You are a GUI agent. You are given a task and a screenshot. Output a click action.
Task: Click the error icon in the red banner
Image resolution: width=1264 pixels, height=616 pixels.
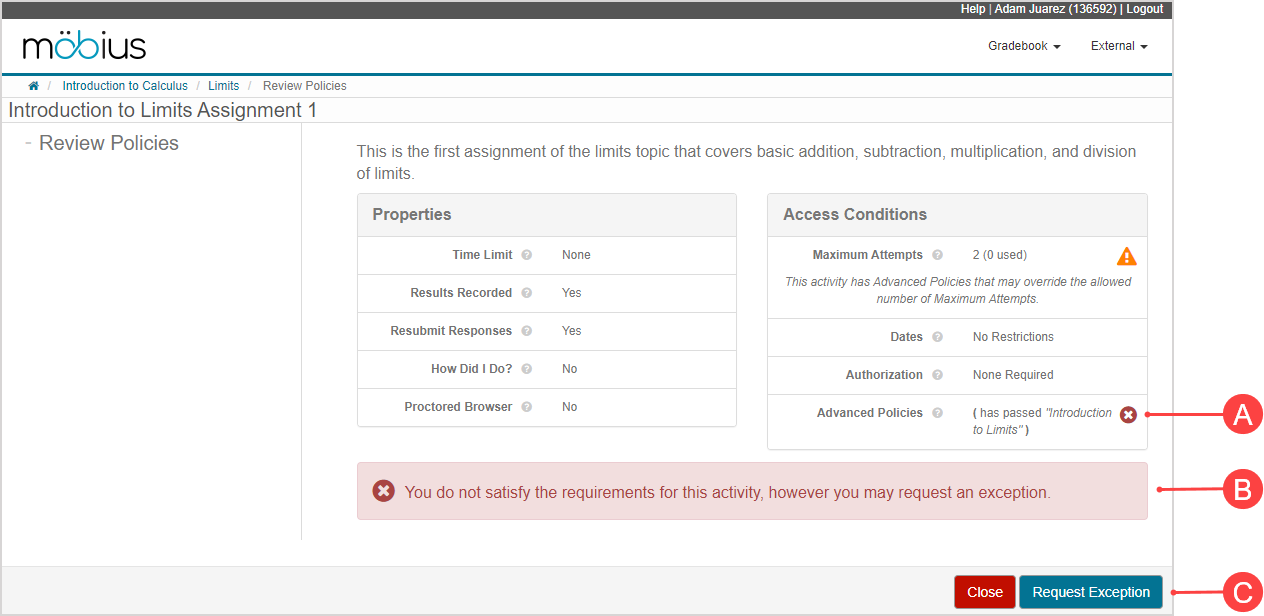click(x=383, y=491)
